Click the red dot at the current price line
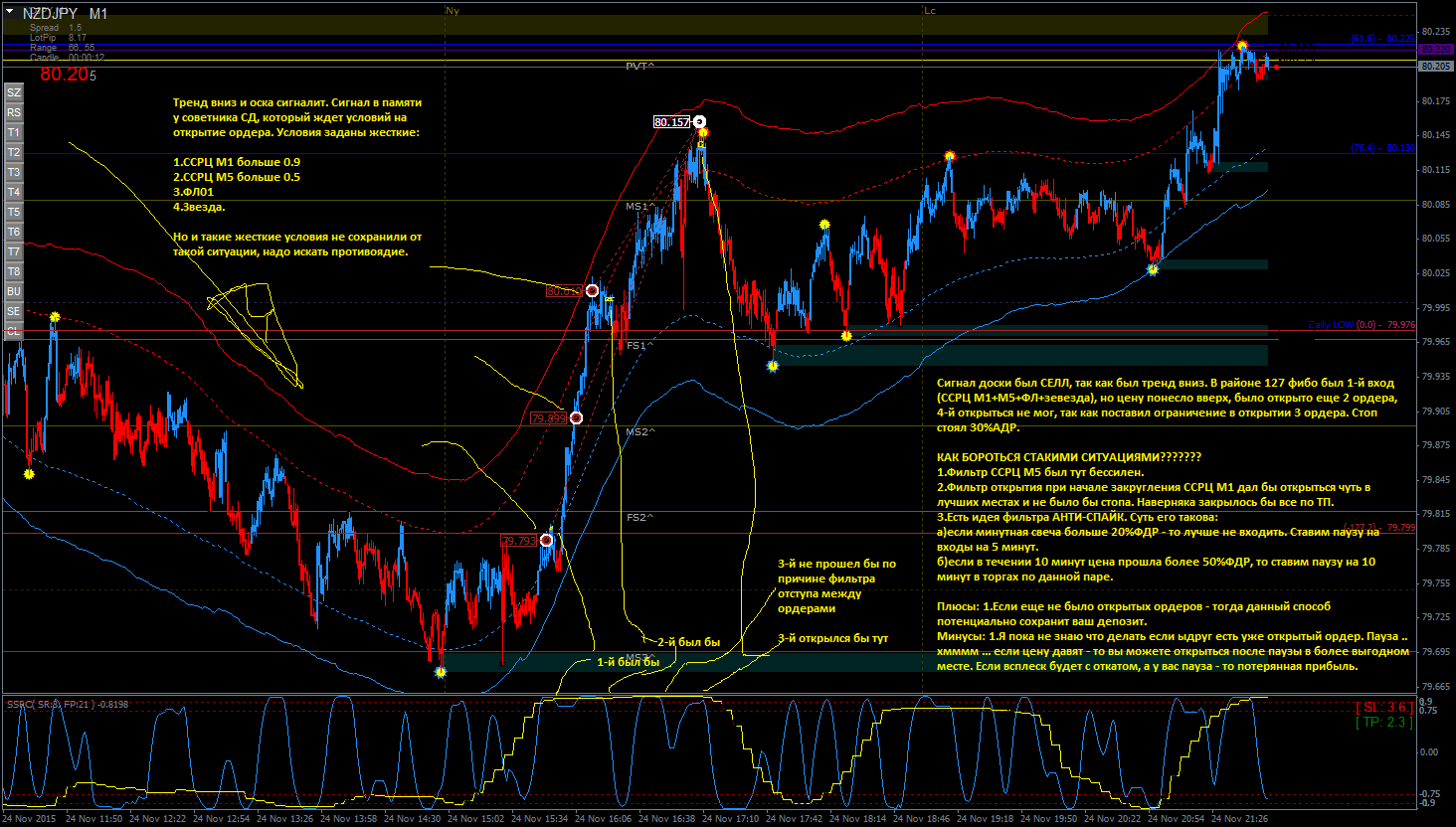The height and width of the screenshot is (827, 1456). point(1276,67)
